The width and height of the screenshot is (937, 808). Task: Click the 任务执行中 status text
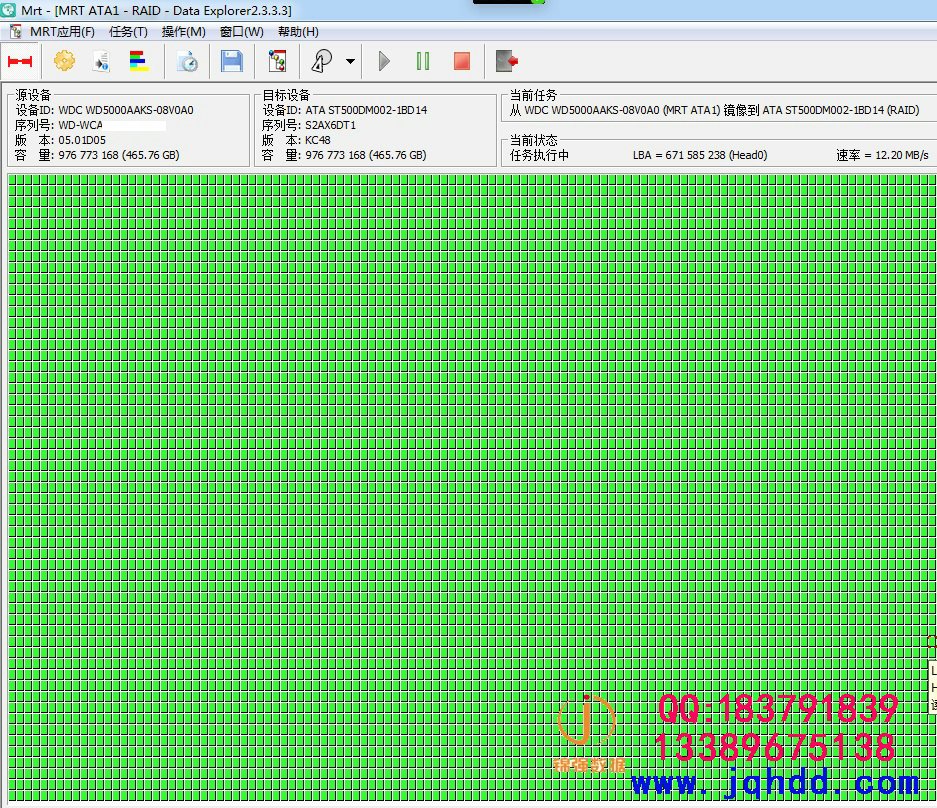539,155
